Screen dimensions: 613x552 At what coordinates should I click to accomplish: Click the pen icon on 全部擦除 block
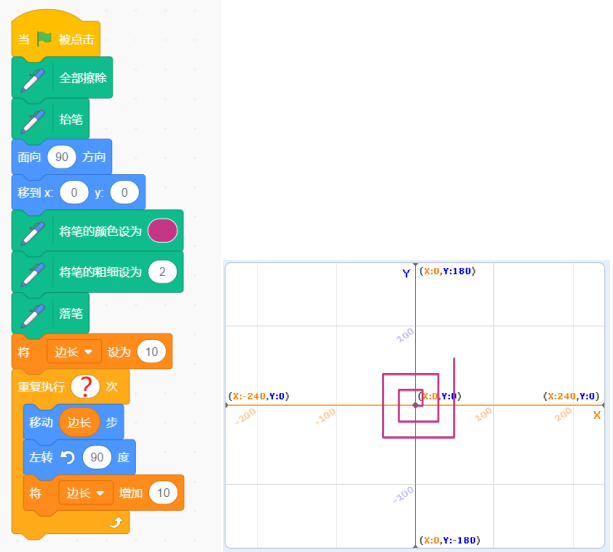pyautogui.click(x=33, y=78)
